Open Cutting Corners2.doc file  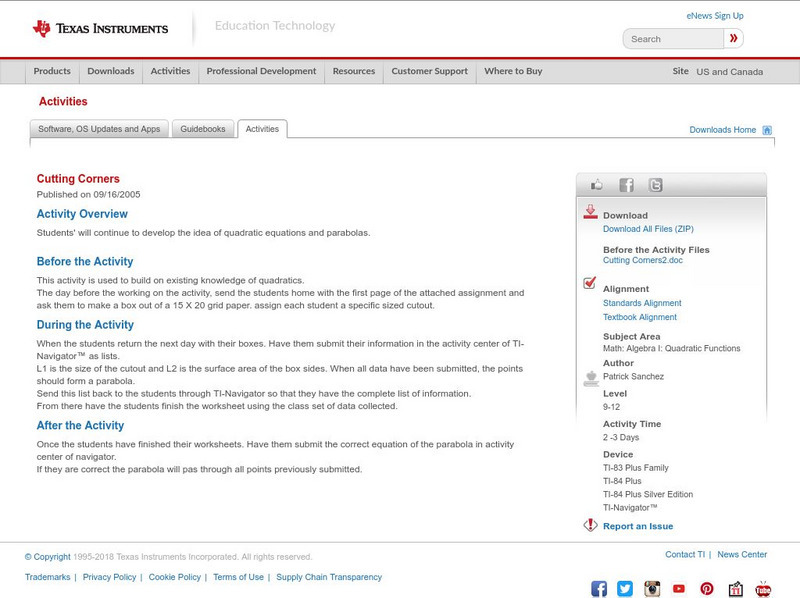tap(642, 260)
